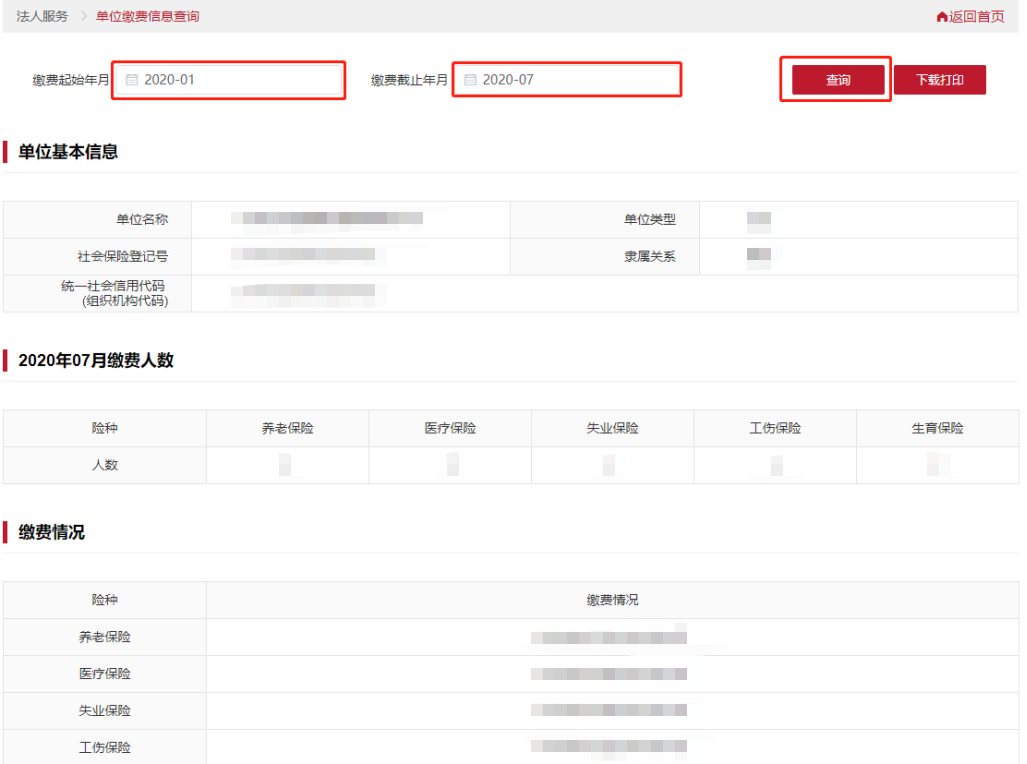Select 单位缴费信息查询 breadcrumb item
1027x764 pixels.
click(x=147, y=17)
